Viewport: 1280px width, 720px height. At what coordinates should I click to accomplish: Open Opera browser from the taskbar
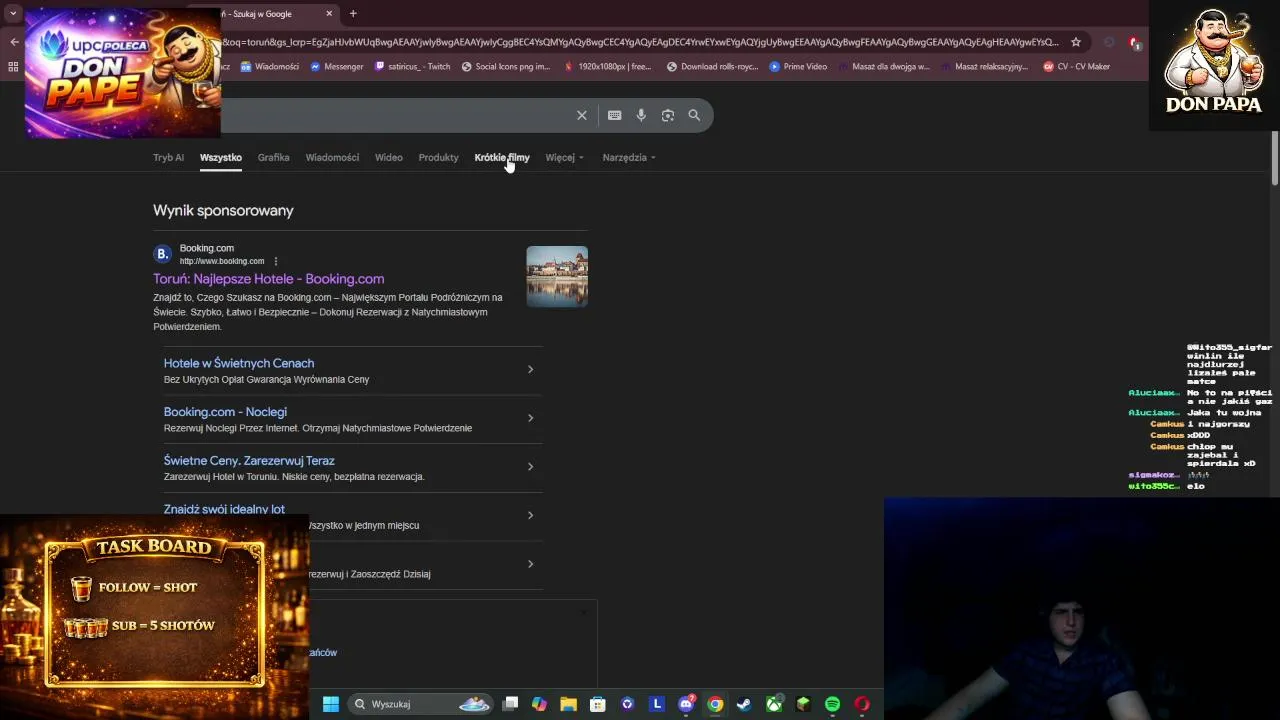861,704
